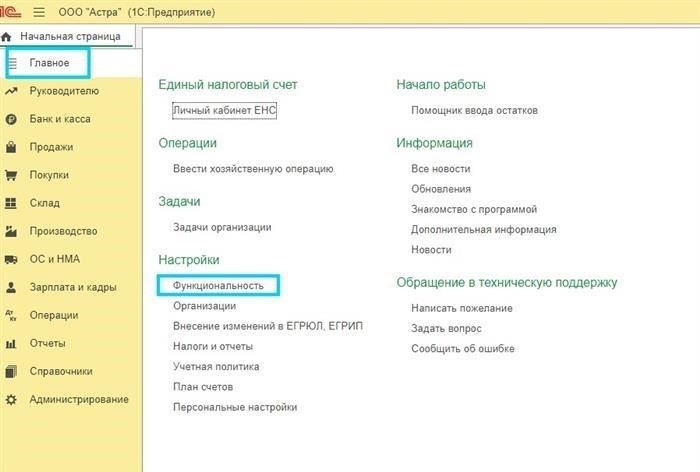Click the Задачи group heading
700x472 pixels.
[x=179, y=202]
